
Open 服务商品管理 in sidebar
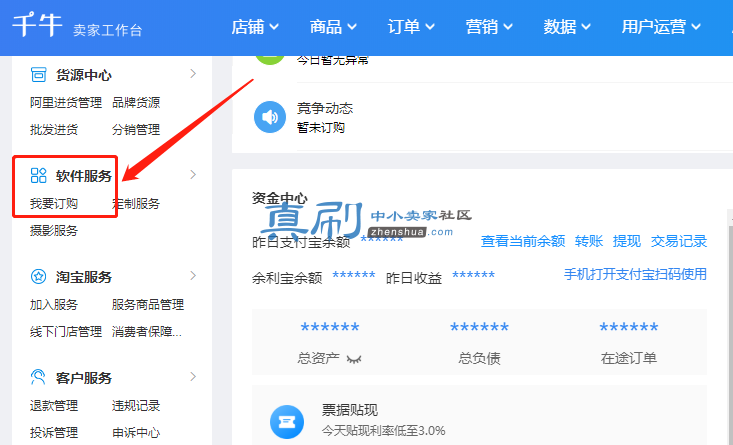click(148, 305)
